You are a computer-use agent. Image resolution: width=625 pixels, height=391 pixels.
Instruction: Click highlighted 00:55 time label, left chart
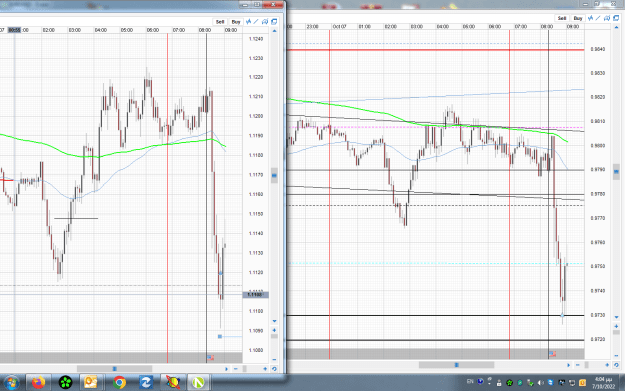pos(14,30)
